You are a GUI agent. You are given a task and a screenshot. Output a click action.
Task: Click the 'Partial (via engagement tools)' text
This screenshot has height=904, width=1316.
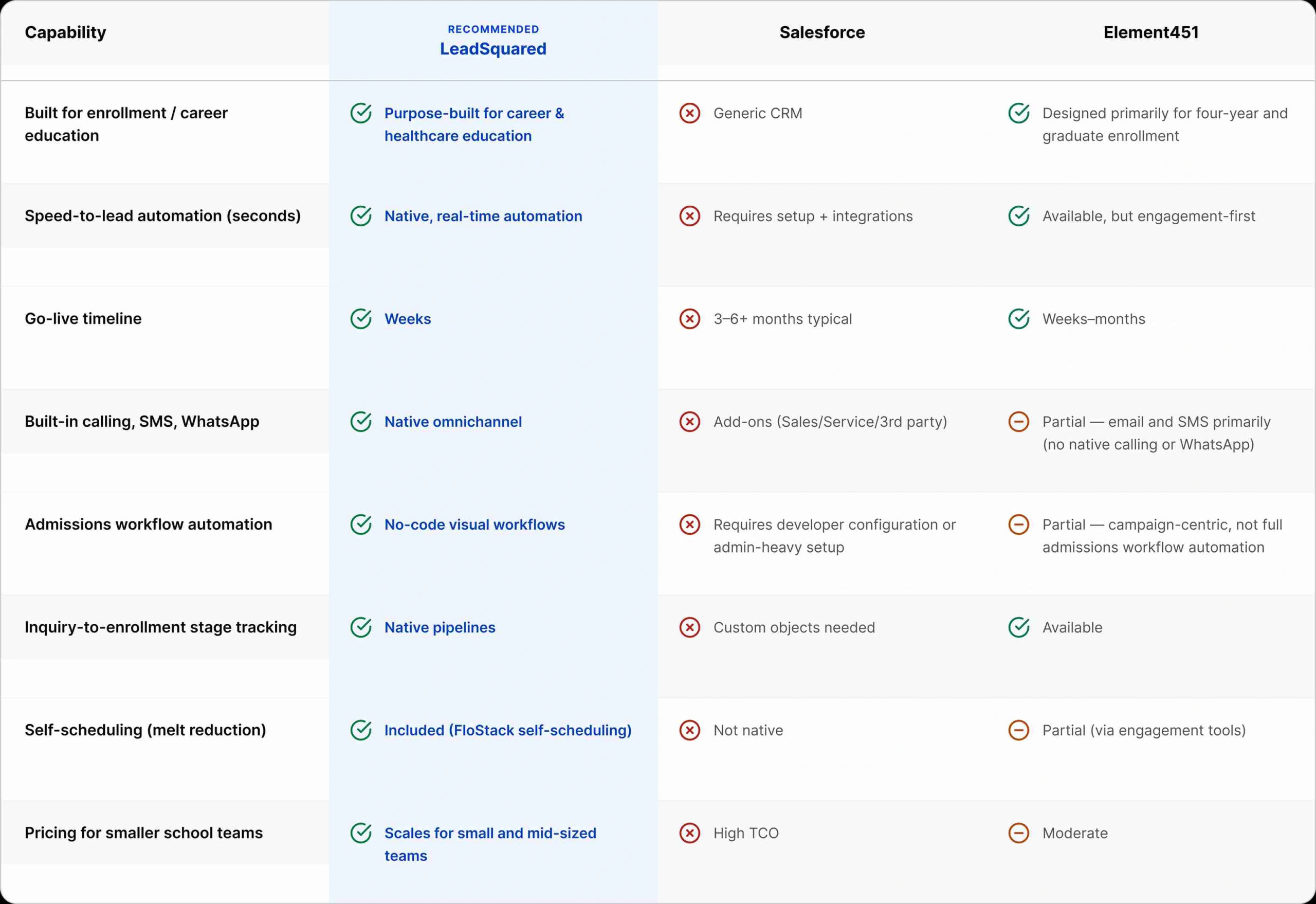click(x=1144, y=731)
